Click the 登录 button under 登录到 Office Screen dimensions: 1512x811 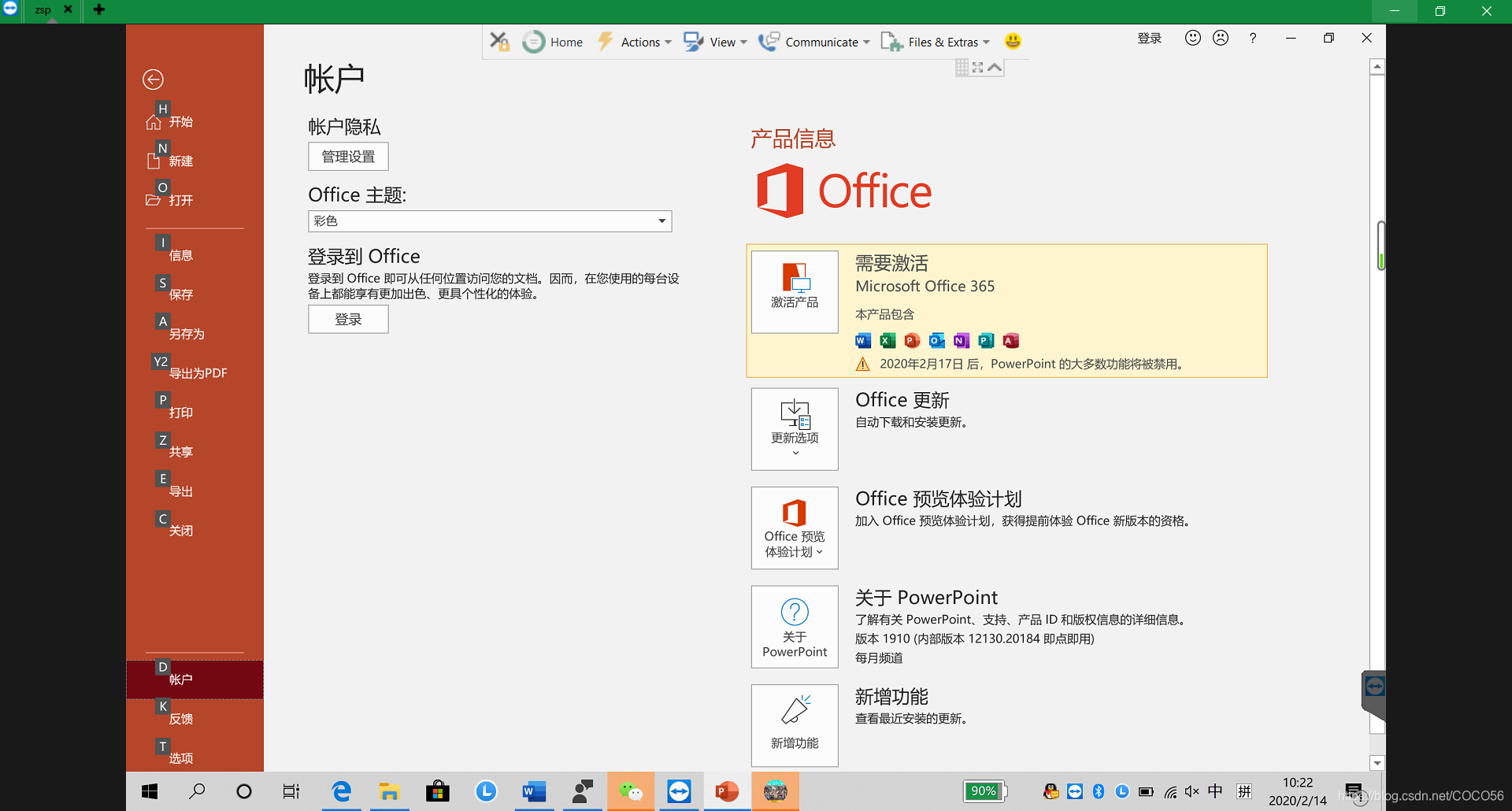tap(348, 320)
